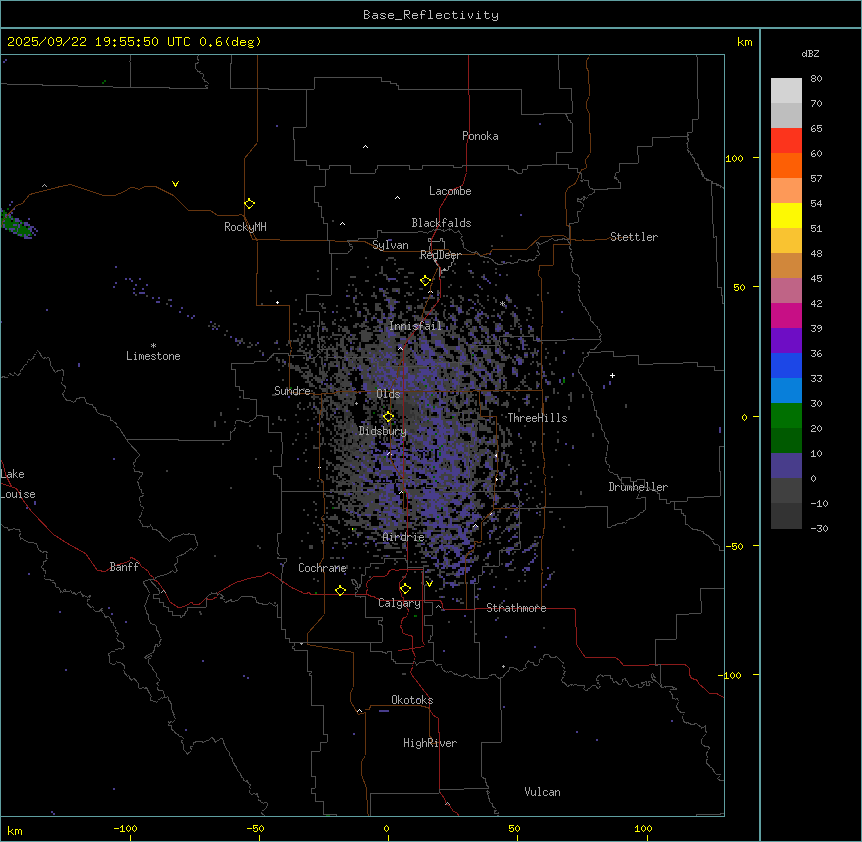Click the Vulcan city label
This screenshot has height=842, width=862.
[x=542, y=792]
